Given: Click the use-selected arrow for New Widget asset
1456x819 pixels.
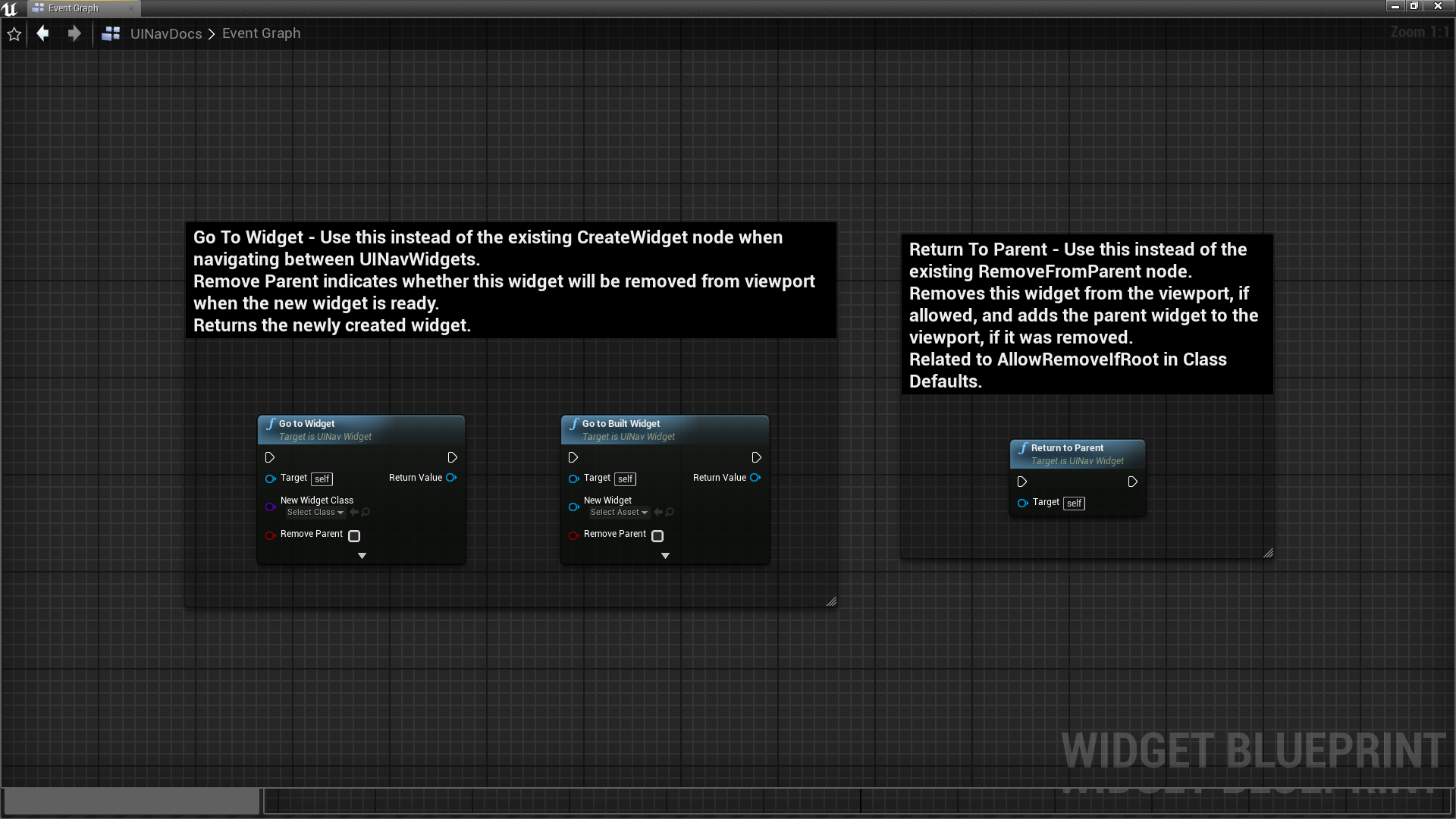Looking at the screenshot, I should point(658,513).
